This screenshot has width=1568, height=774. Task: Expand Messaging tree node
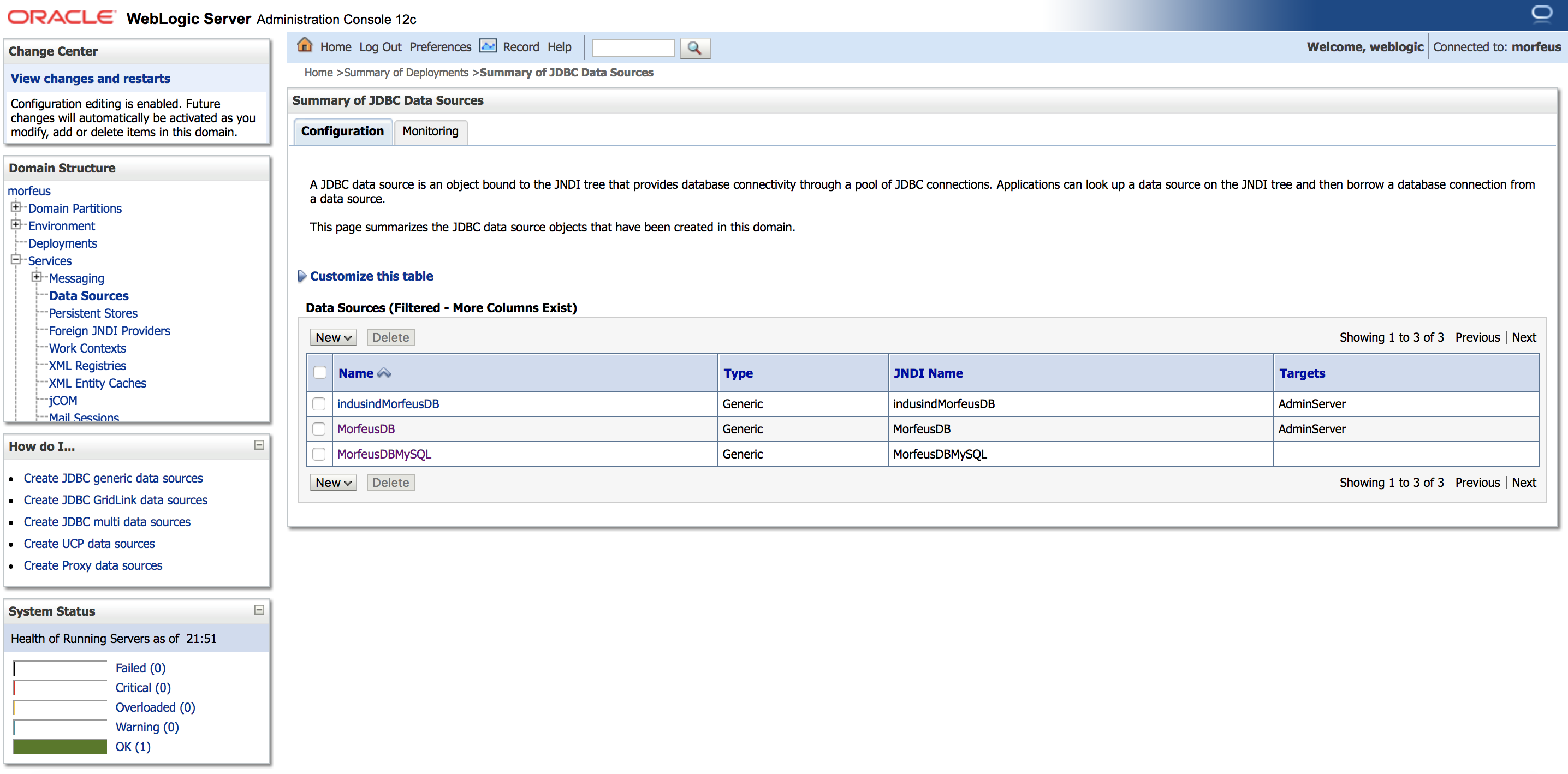coord(37,277)
